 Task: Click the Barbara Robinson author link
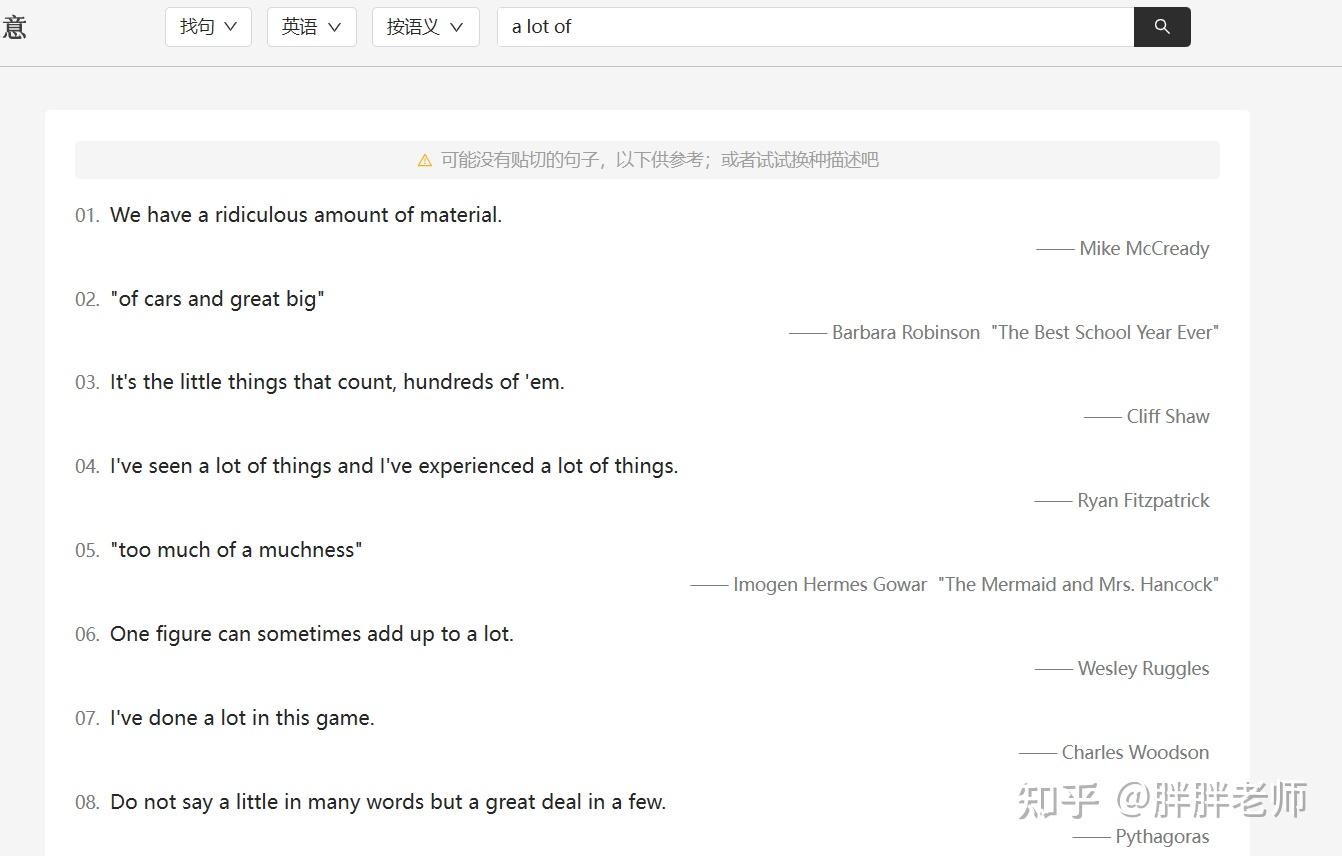tap(905, 332)
